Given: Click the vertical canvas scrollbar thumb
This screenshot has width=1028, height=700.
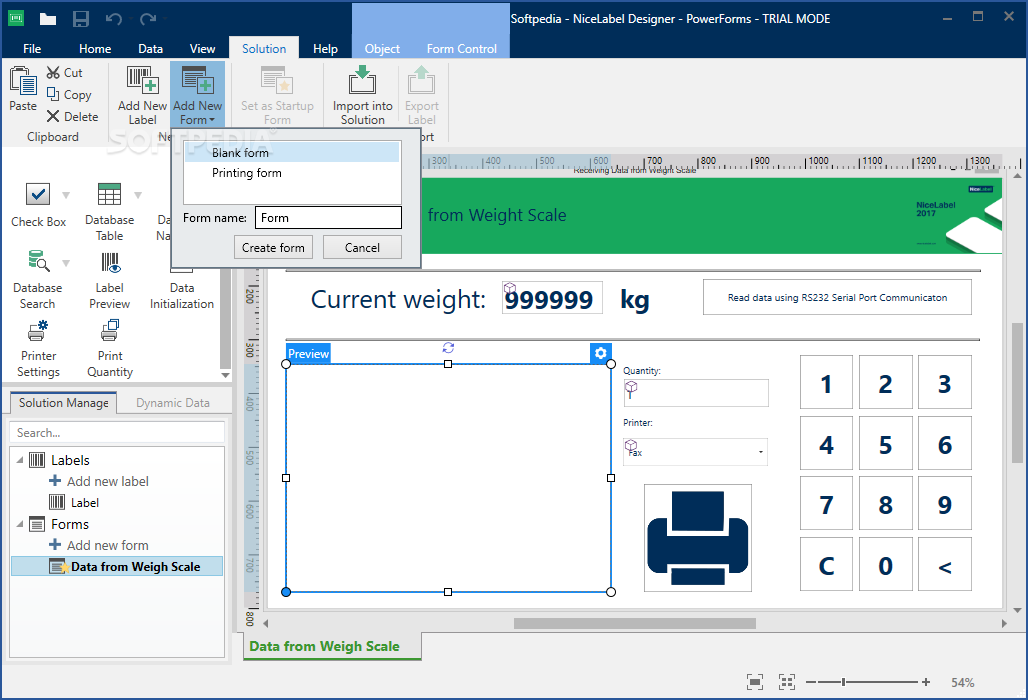Looking at the screenshot, I should pyautogui.click(x=1017, y=393).
